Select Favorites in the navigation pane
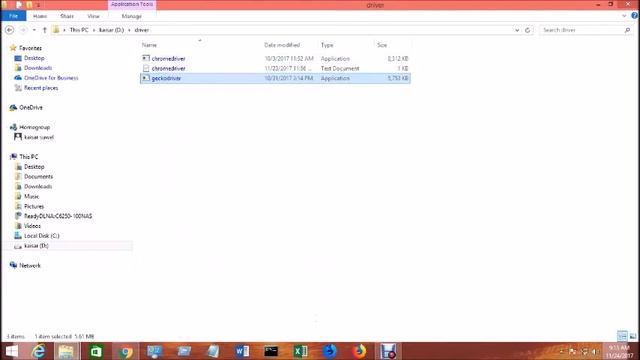 pyautogui.click(x=30, y=48)
